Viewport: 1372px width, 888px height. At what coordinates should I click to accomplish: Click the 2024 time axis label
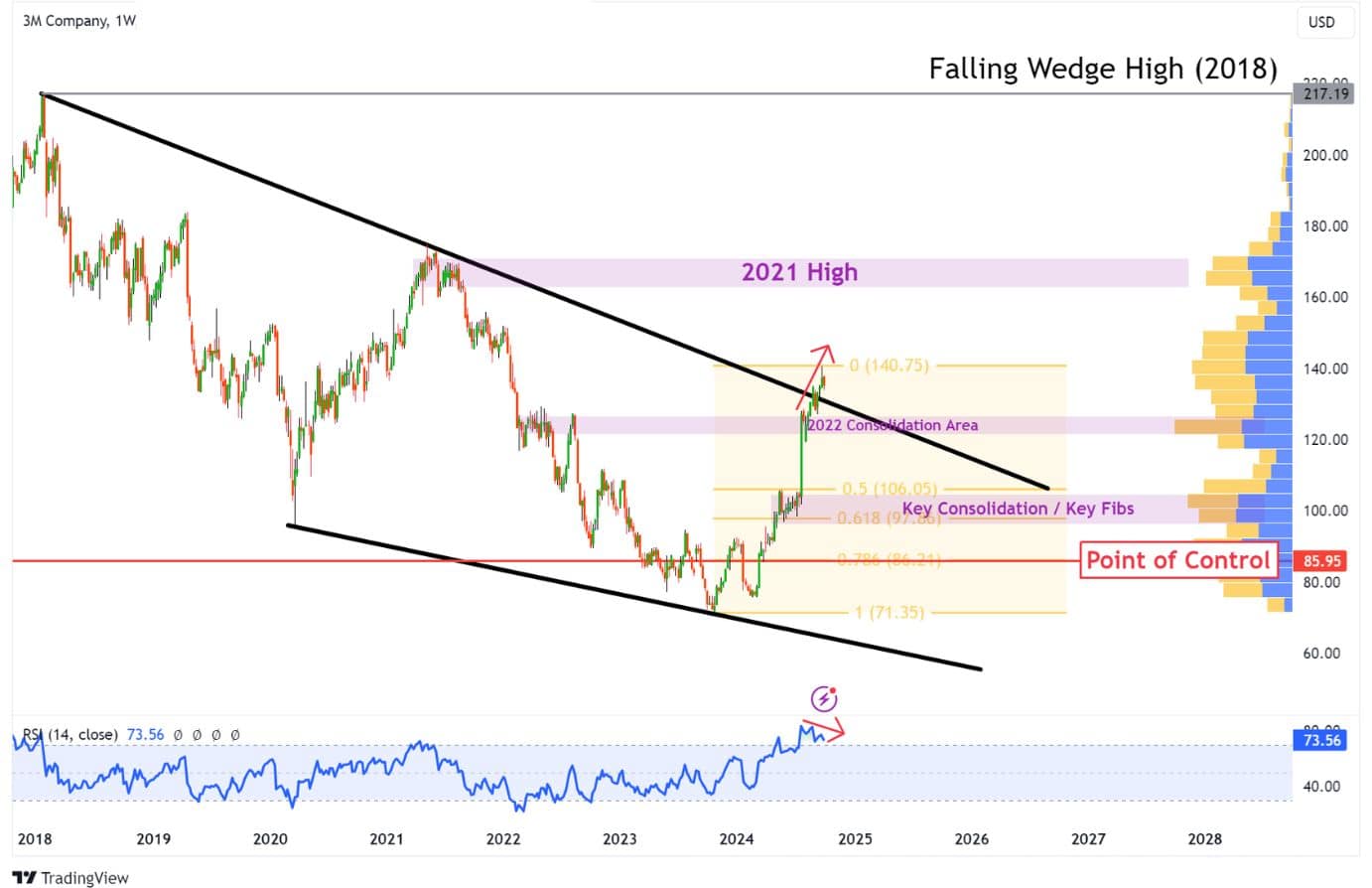[737, 838]
